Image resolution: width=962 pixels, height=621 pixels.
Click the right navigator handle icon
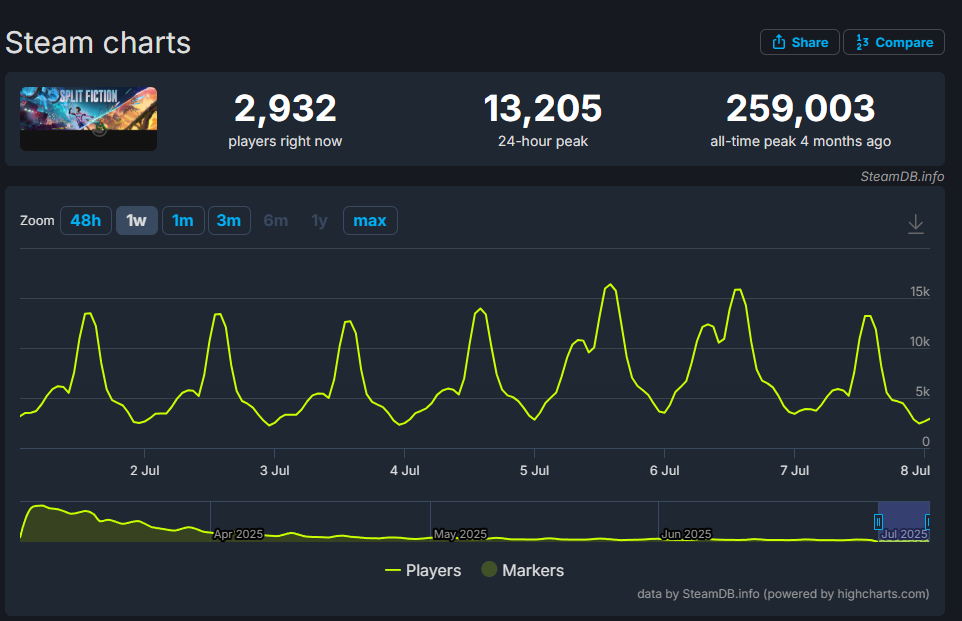tap(930, 521)
